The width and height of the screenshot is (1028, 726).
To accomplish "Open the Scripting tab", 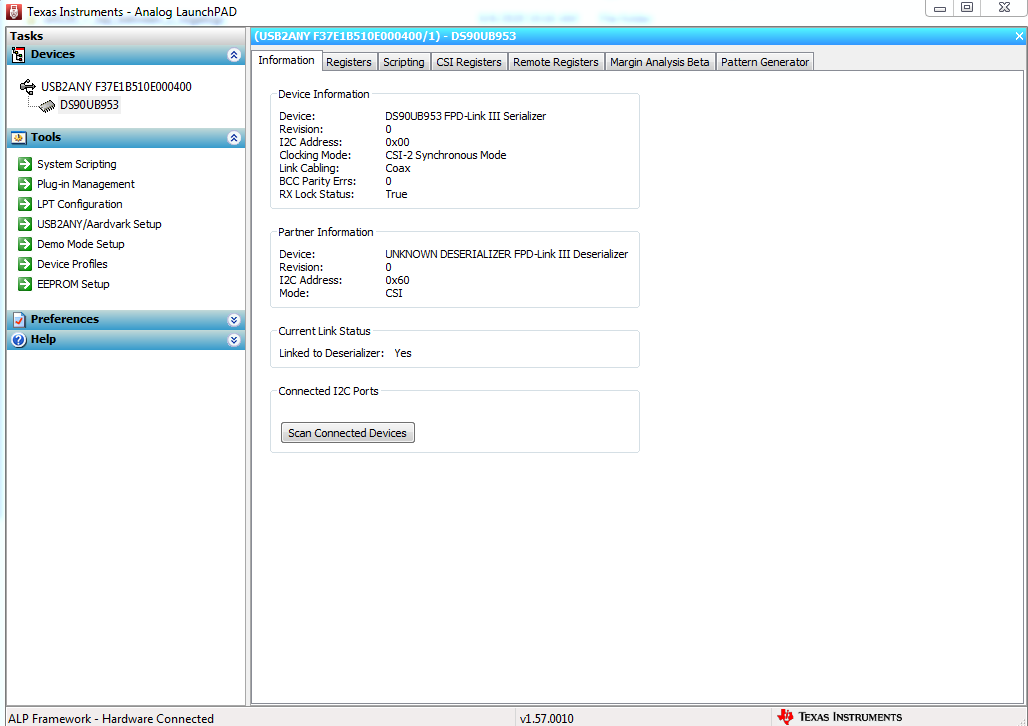I will click(x=404, y=62).
